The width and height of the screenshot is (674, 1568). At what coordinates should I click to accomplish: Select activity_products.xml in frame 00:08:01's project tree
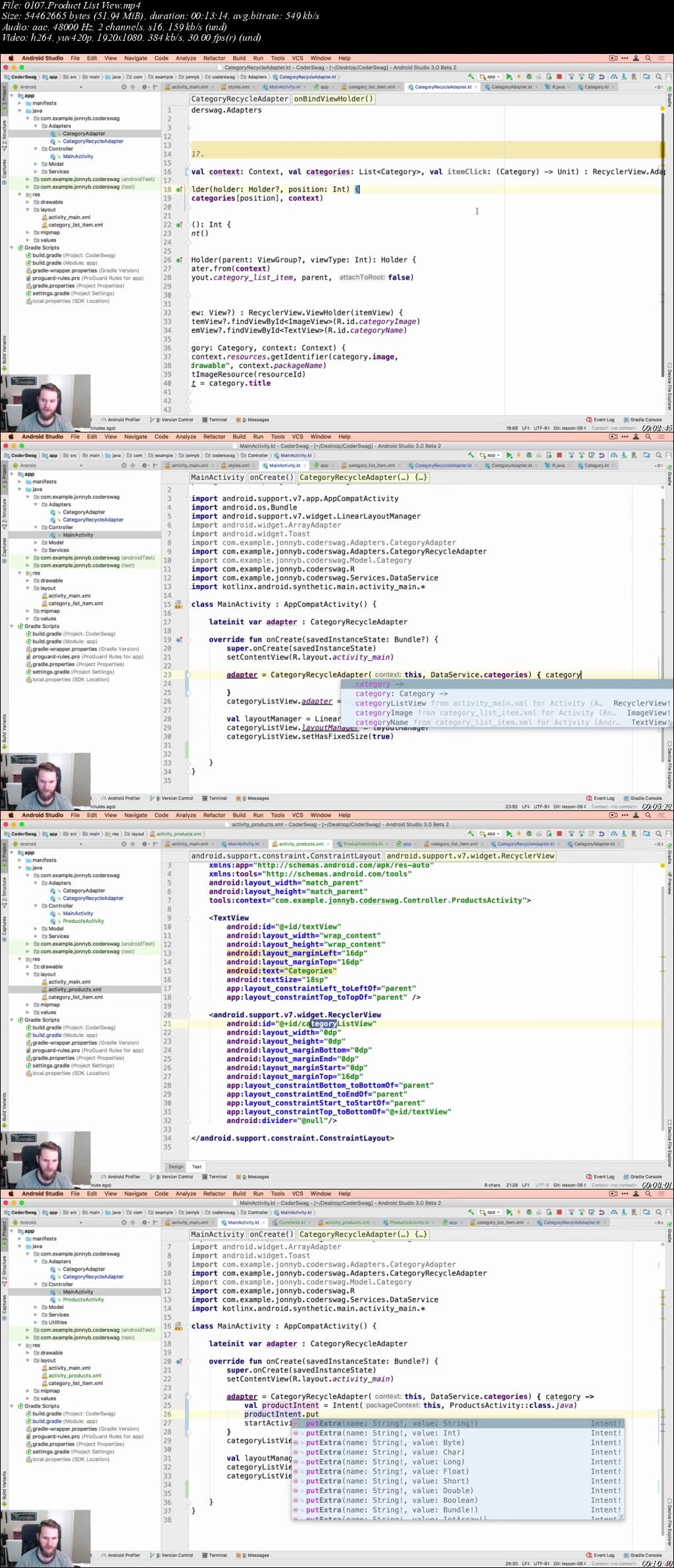[x=74, y=989]
